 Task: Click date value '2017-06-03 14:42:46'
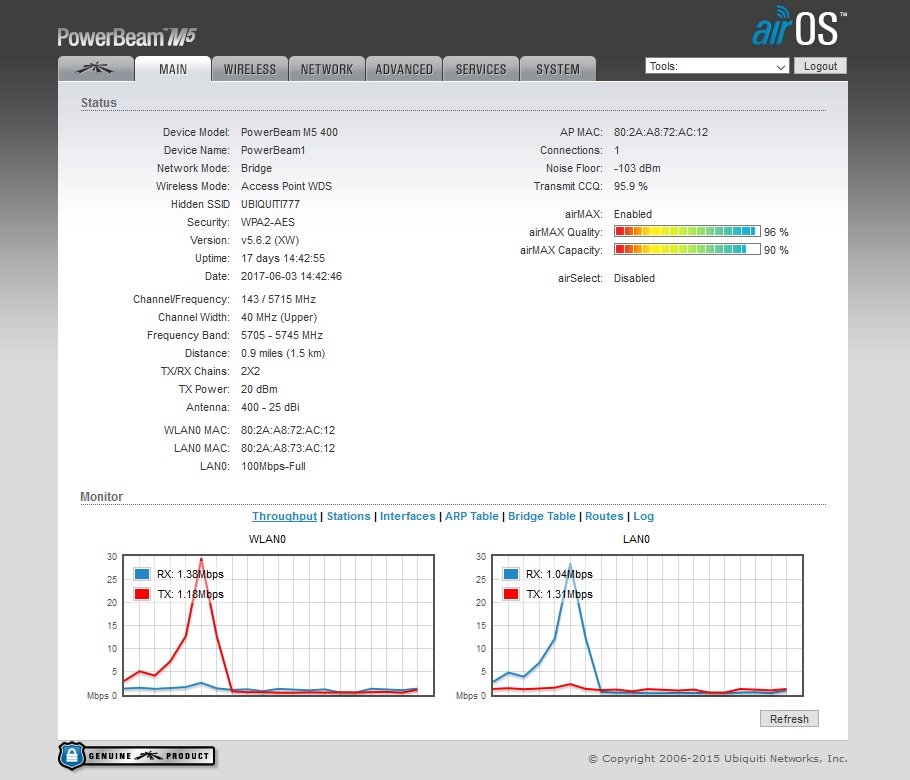click(291, 276)
